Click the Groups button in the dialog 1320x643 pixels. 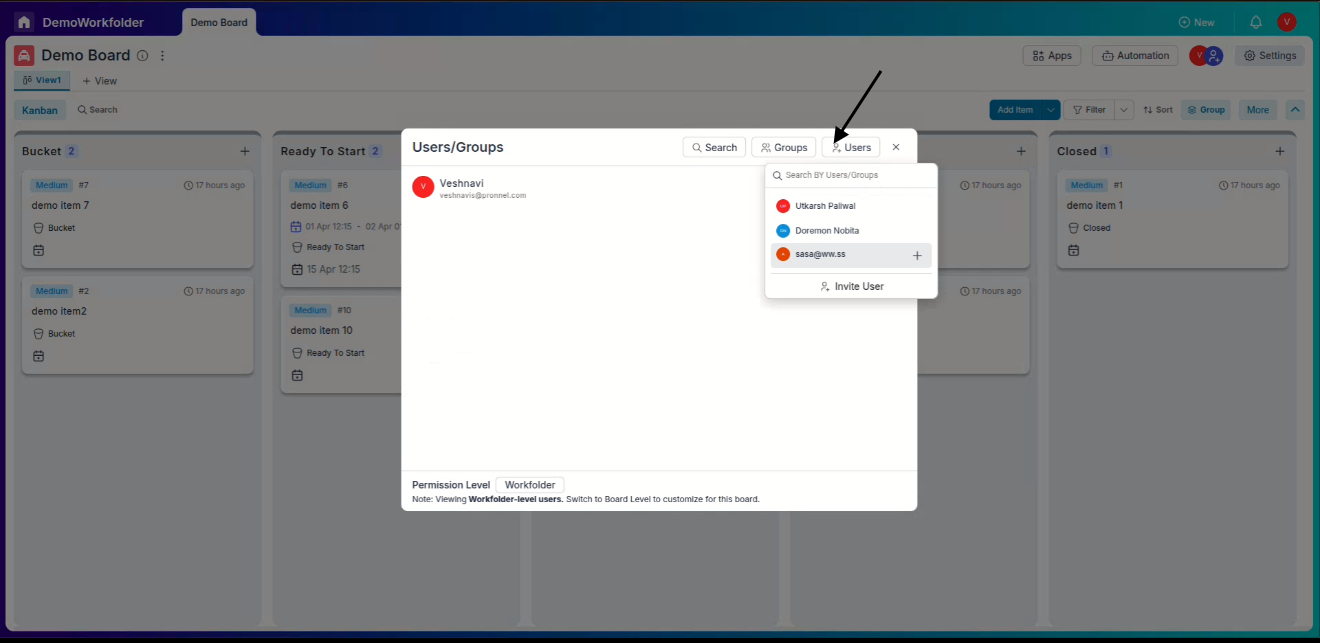point(783,147)
